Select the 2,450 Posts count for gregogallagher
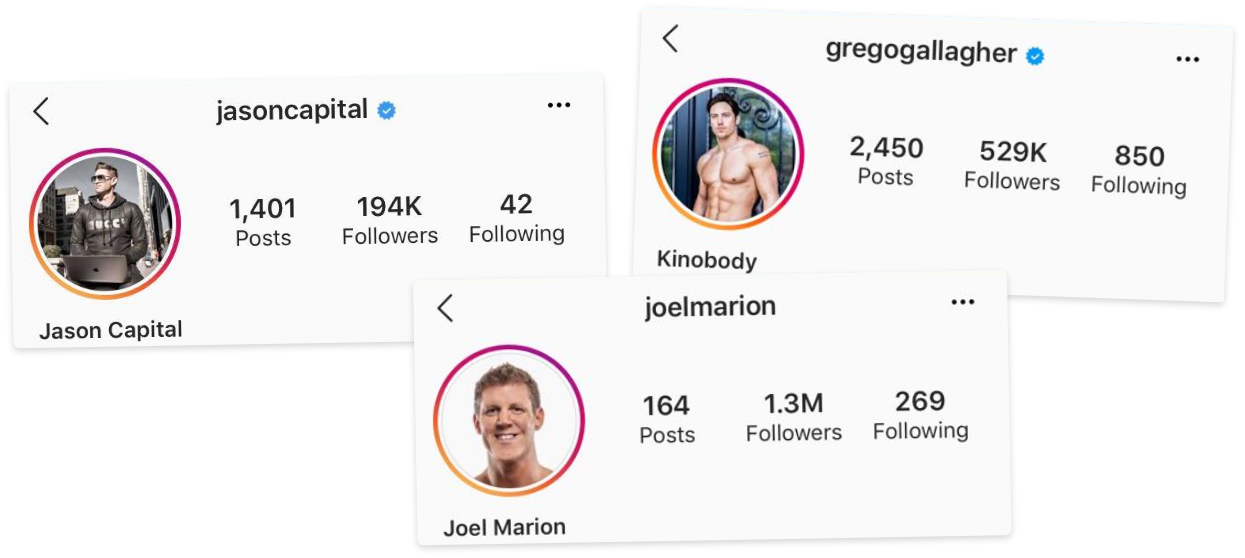This screenshot has height=558, width=1245. coord(886,161)
